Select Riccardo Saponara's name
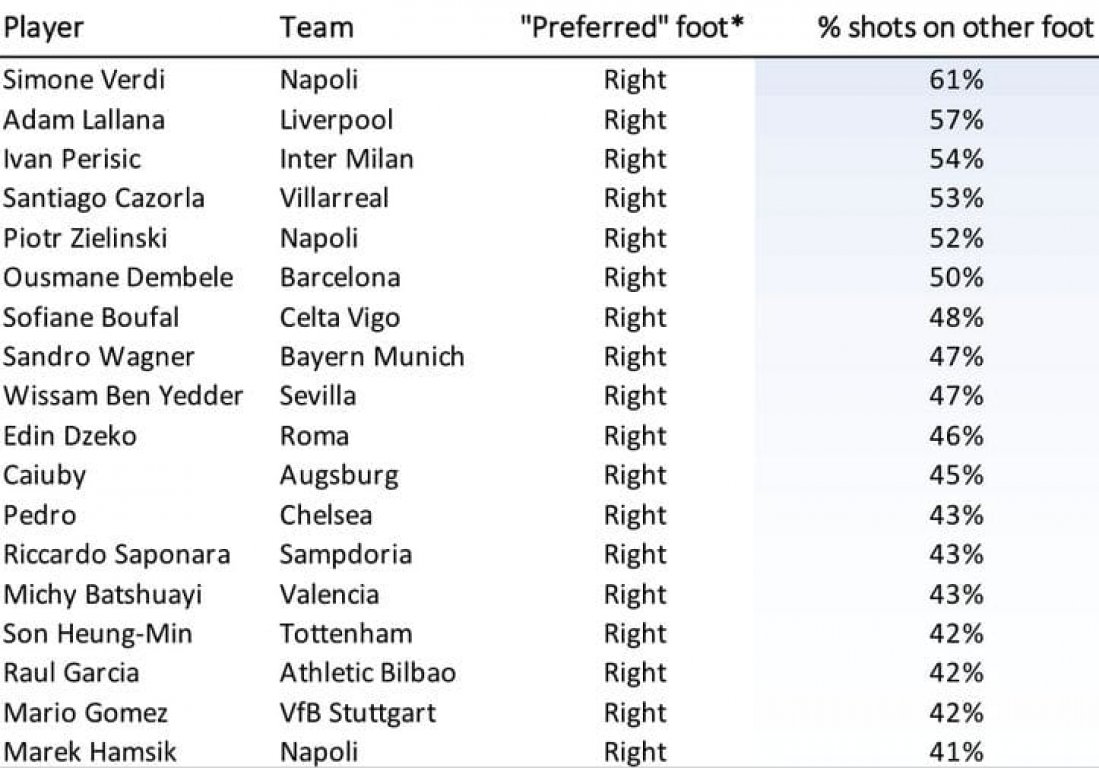 point(116,554)
